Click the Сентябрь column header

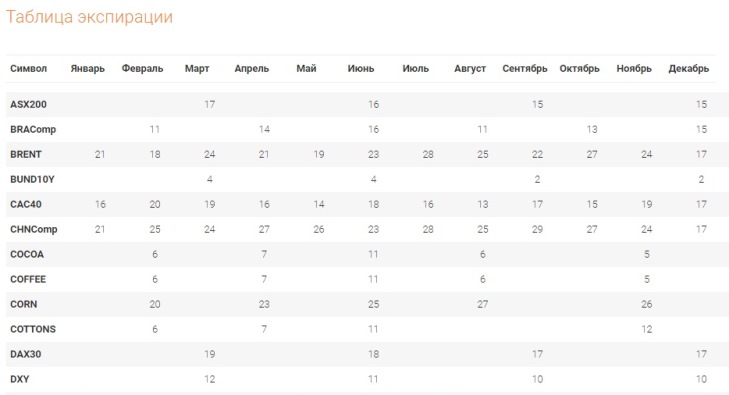click(524, 69)
